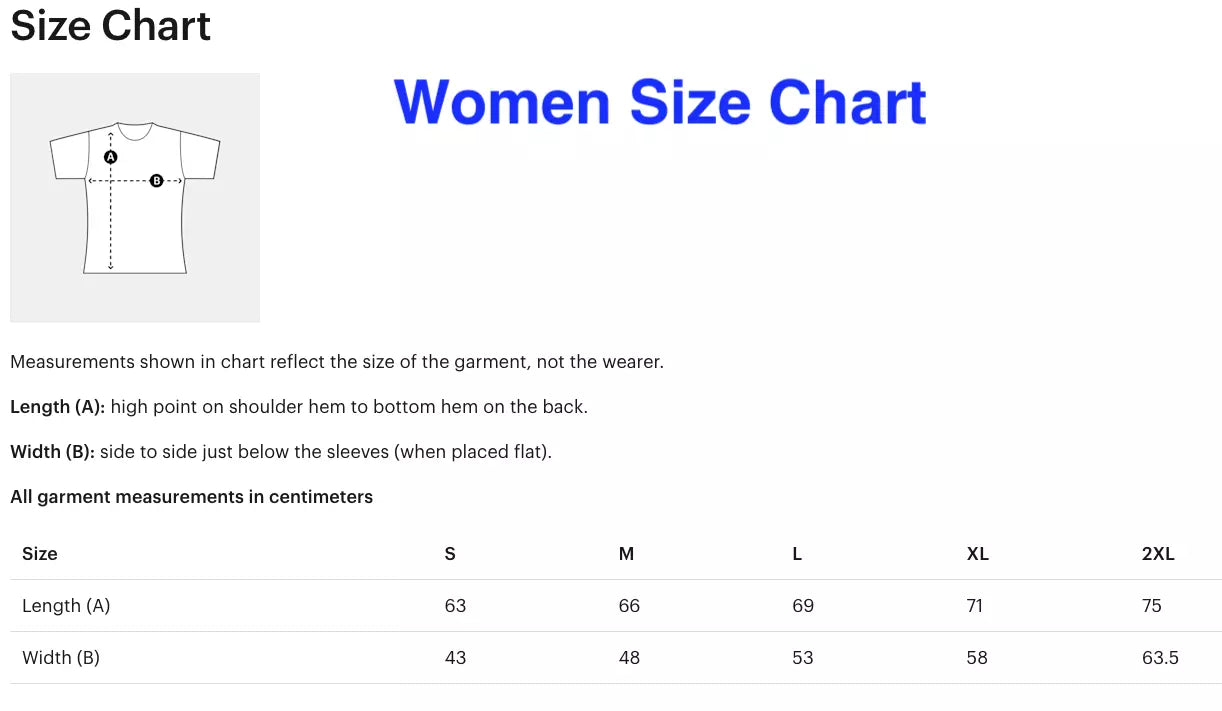Select the XL size column header
This screenshot has height=711, width=1222.
(x=978, y=554)
